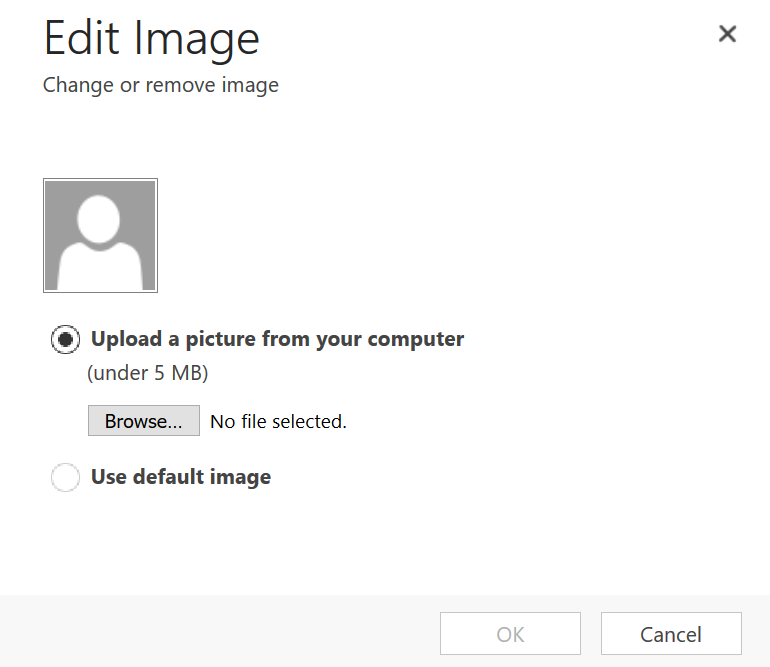Cancel the image edit dialog
Viewport: 770px width, 667px height.
point(670,634)
